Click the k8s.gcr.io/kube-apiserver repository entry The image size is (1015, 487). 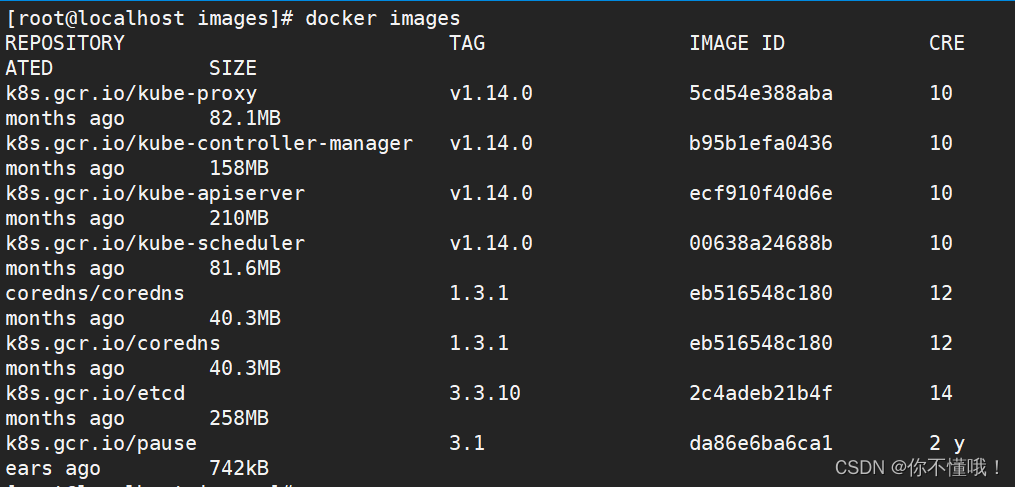pos(155,193)
